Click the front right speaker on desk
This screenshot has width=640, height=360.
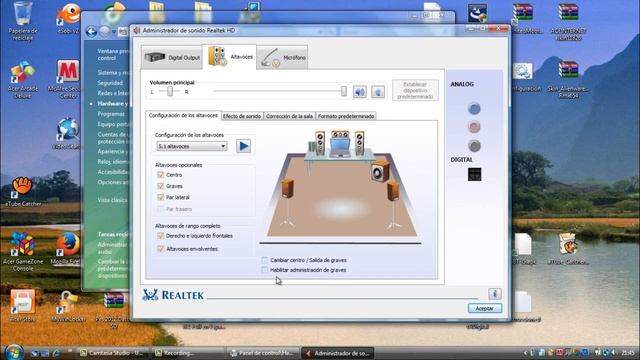coord(359,142)
